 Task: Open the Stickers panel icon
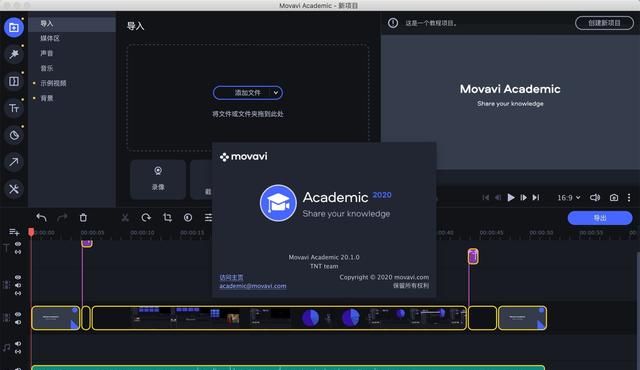(14, 135)
